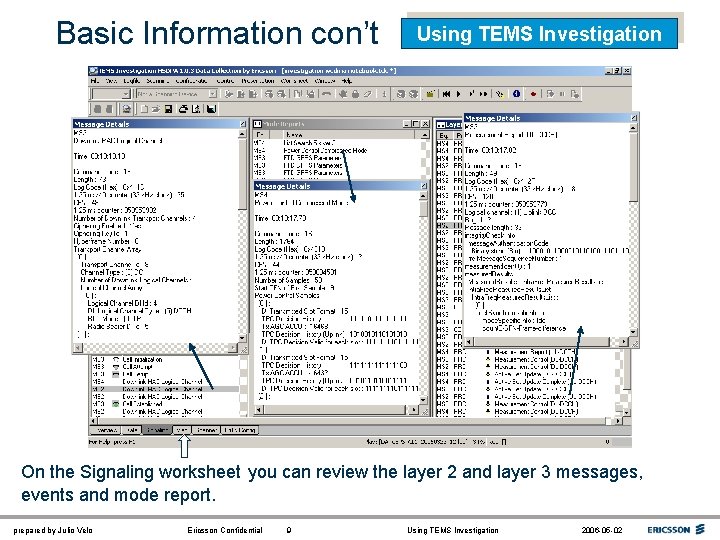
Task: Step forward through the logfile replay
Action: pos(472,94)
